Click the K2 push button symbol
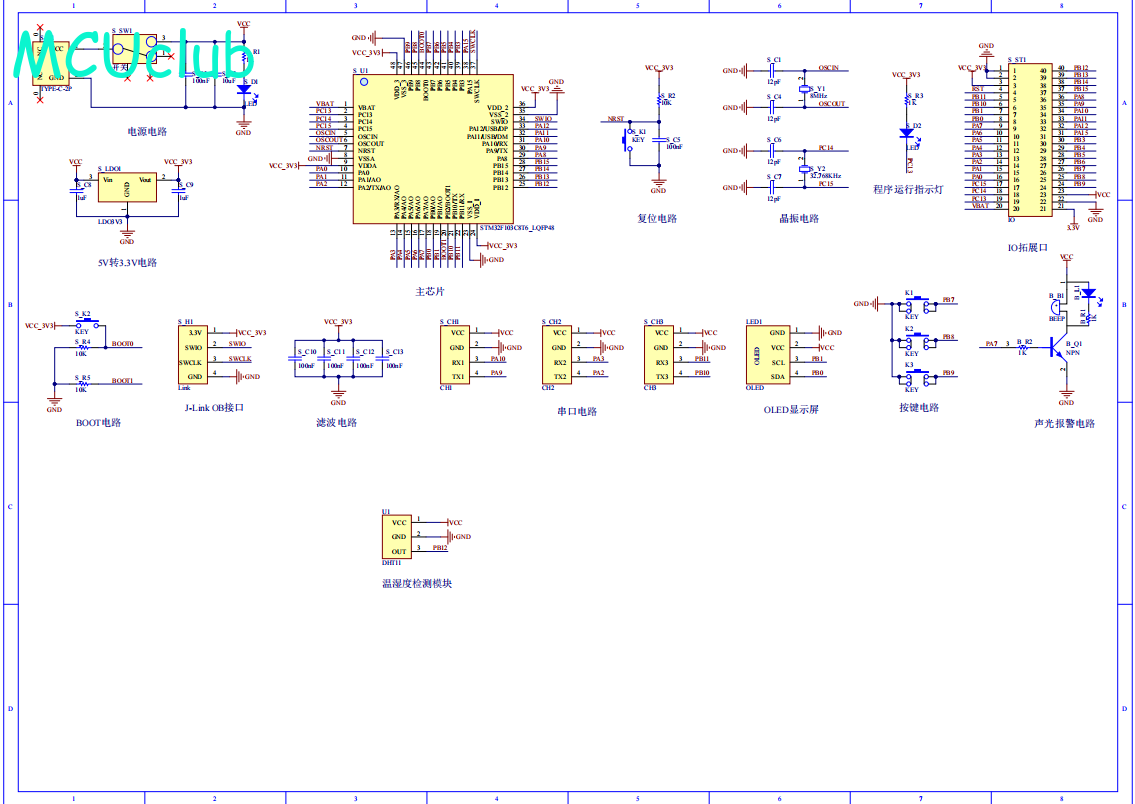Screen dimensions: 1135x804 coord(918,340)
